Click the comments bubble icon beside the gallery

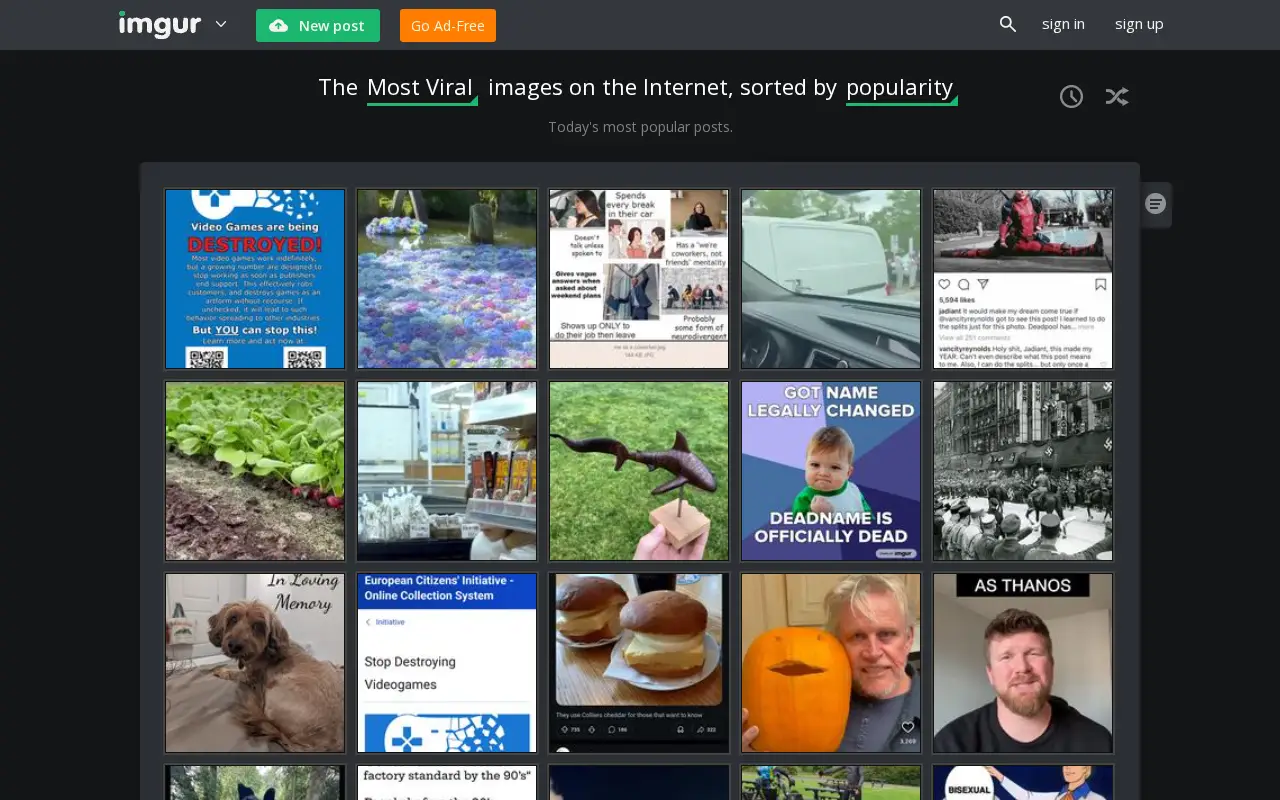pos(1156,204)
